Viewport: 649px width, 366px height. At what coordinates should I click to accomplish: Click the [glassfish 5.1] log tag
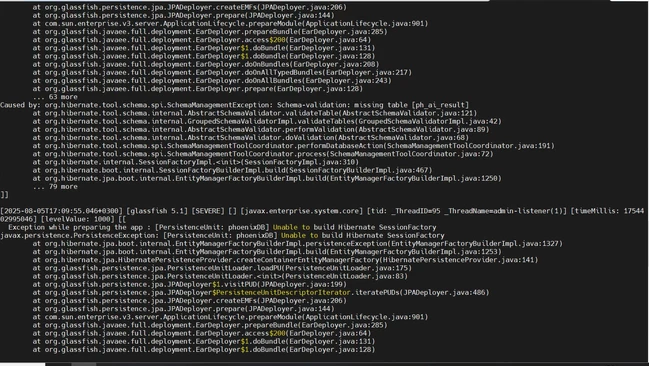pos(157,211)
